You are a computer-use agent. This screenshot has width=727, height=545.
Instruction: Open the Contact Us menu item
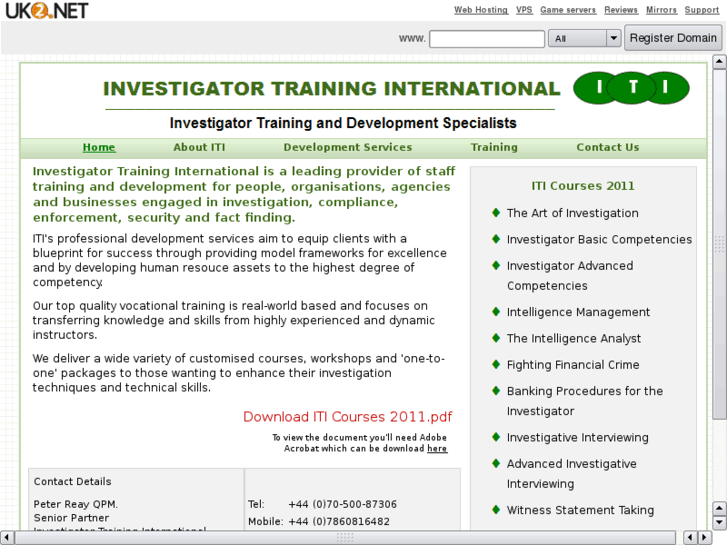pyautogui.click(x=608, y=147)
